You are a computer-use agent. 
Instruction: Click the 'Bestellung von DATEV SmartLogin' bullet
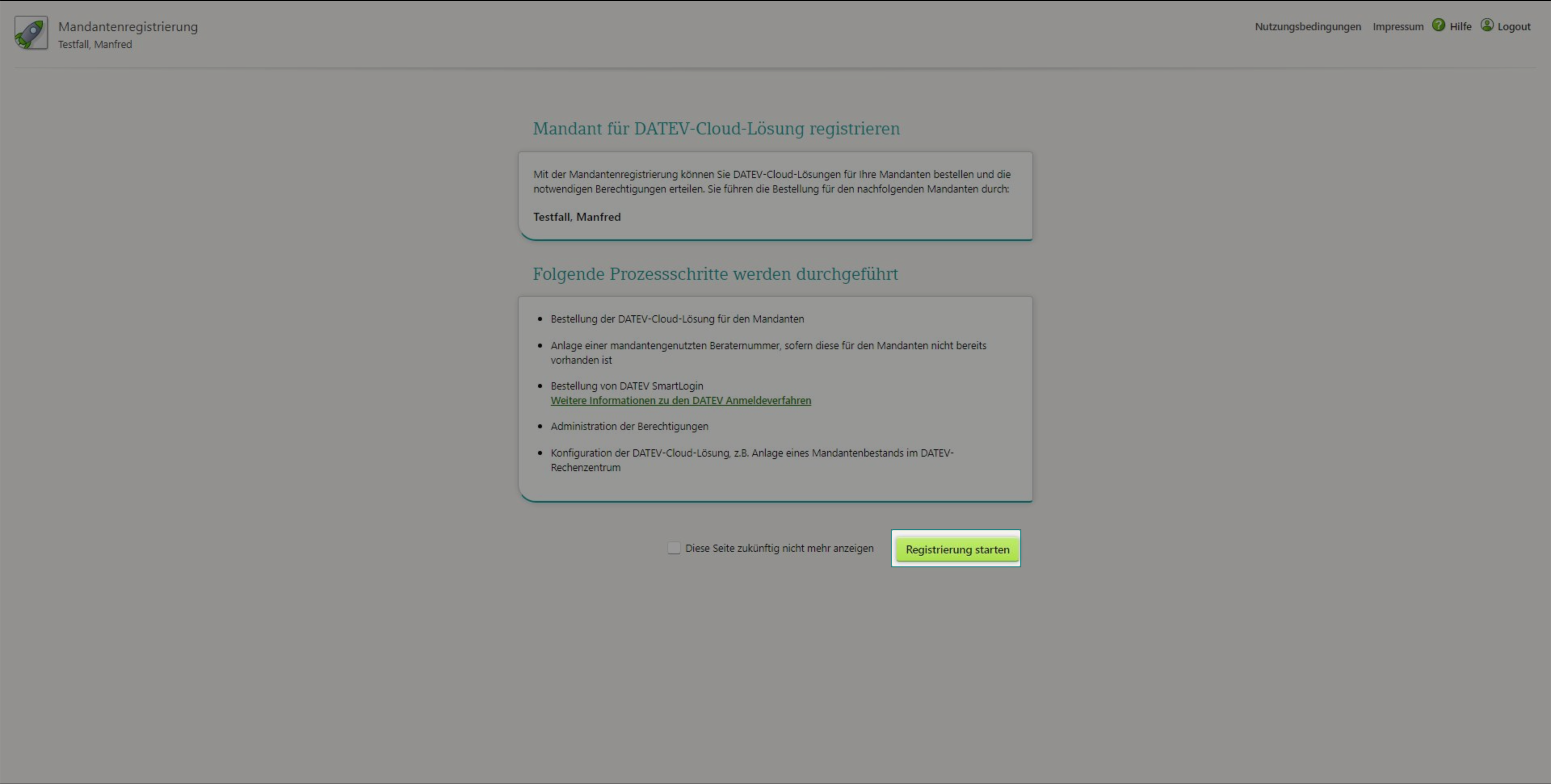[626, 386]
